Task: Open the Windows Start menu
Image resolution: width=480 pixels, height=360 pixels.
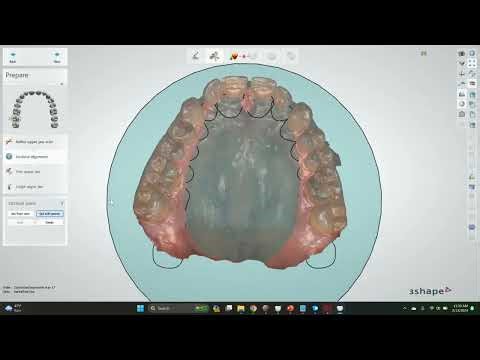Action: click(x=140, y=308)
